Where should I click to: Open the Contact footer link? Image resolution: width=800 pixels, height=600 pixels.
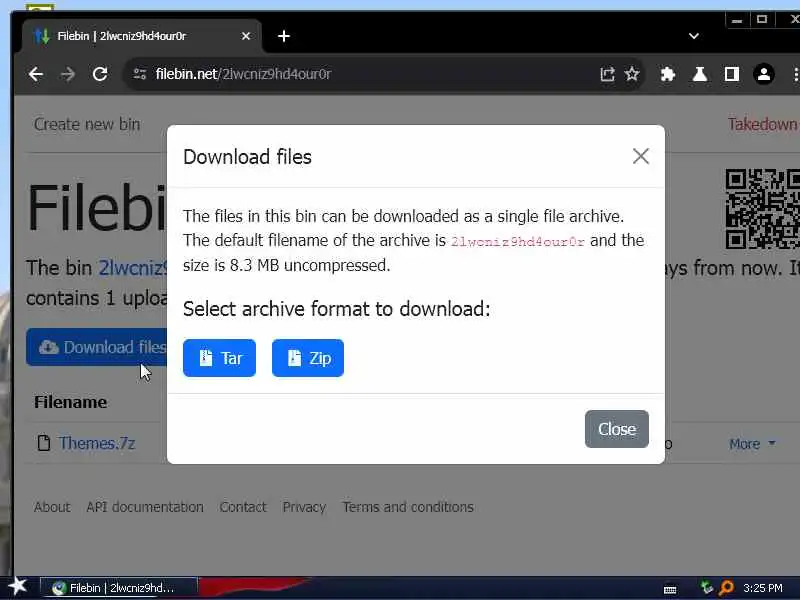pyautogui.click(x=243, y=507)
